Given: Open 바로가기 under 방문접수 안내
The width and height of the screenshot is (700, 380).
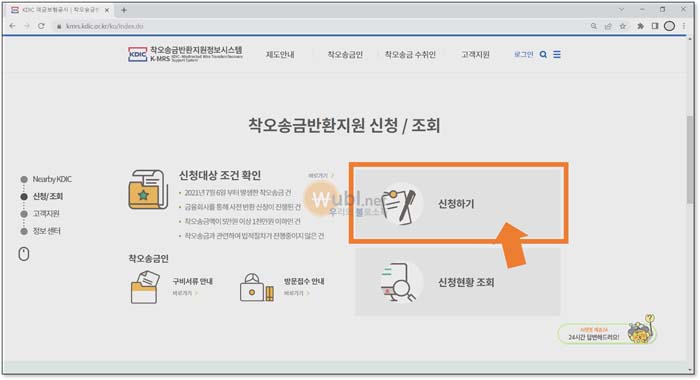Looking at the screenshot, I should click(x=296, y=293).
